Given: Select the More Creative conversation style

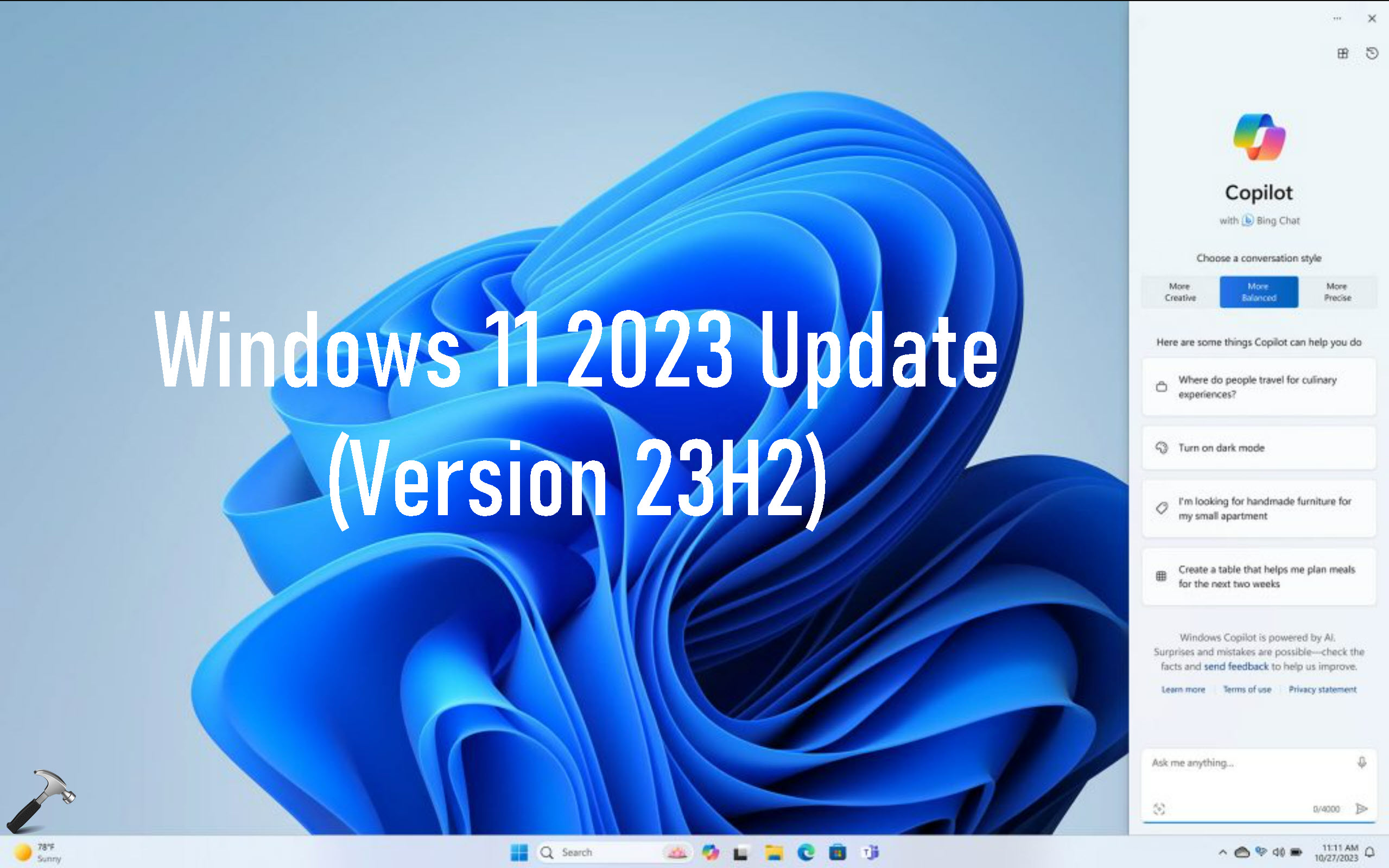Looking at the screenshot, I should [1179, 292].
